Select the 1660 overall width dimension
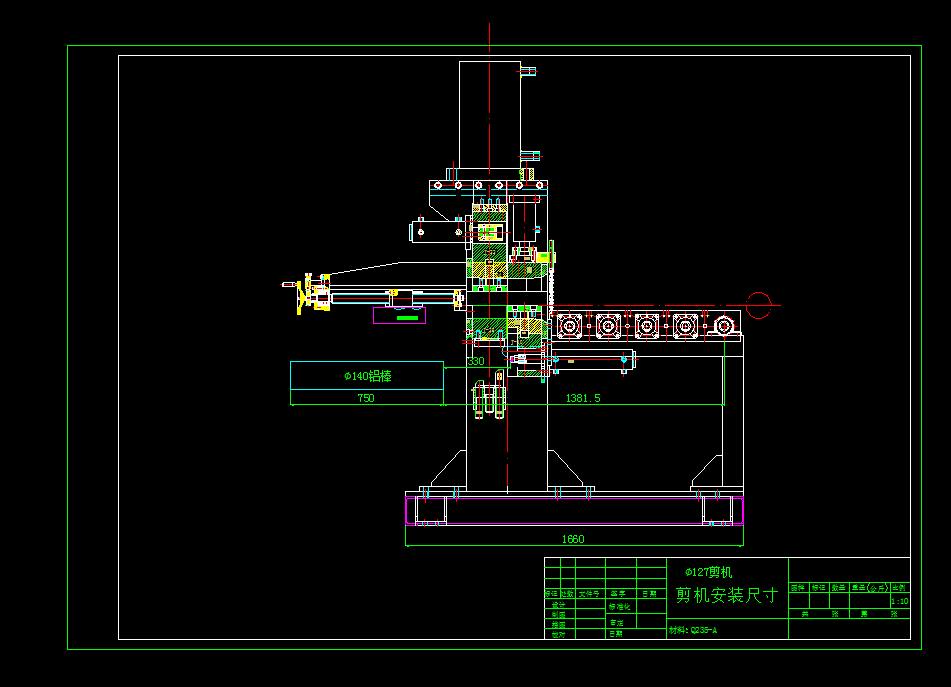 (x=573, y=538)
